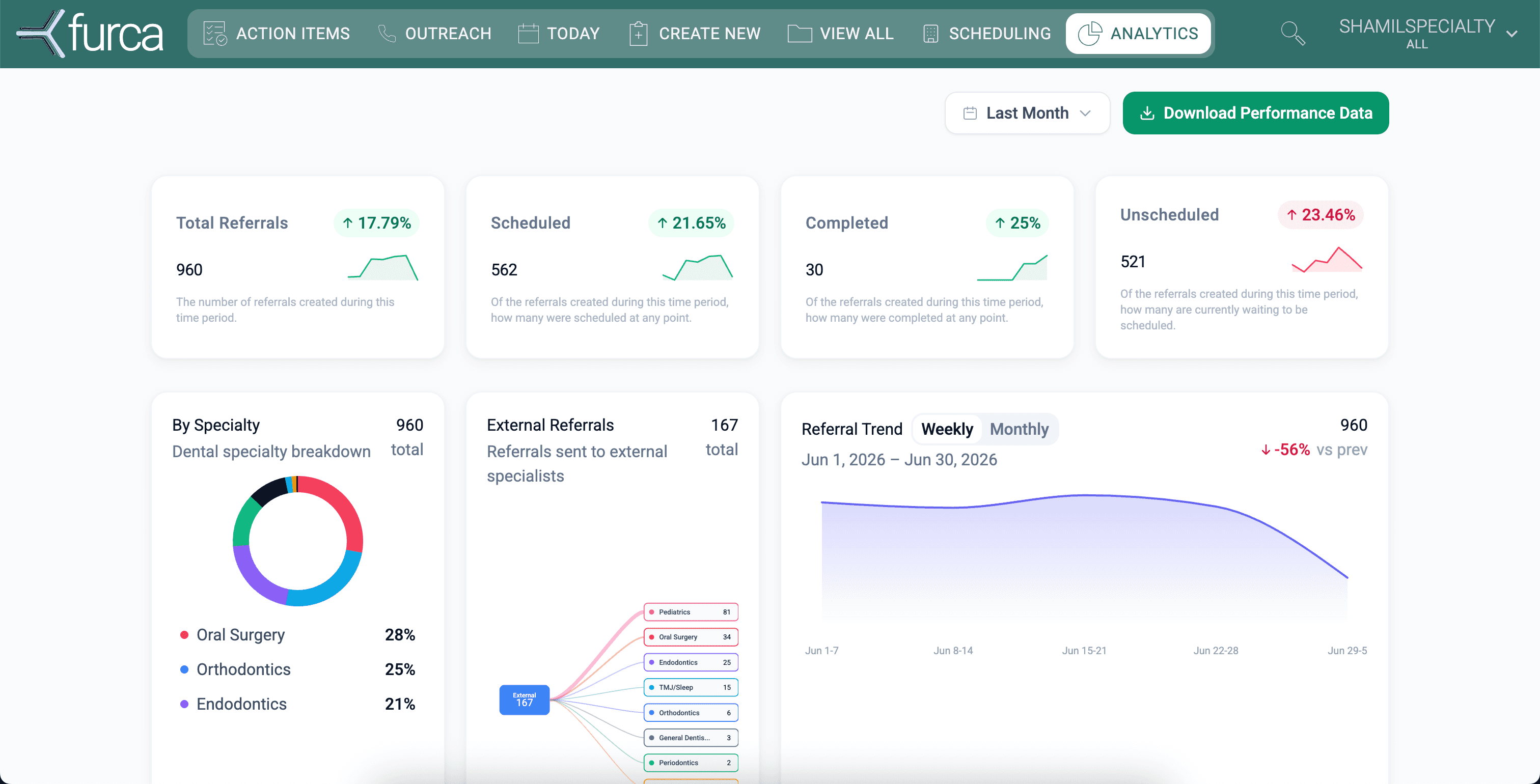Go to the Outreach tab
Screen dimensions: 1540x784
(434, 34)
